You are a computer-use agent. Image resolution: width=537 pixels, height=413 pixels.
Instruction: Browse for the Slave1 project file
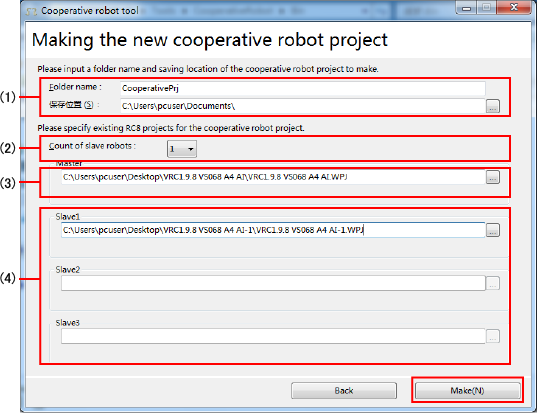click(493, 230)
